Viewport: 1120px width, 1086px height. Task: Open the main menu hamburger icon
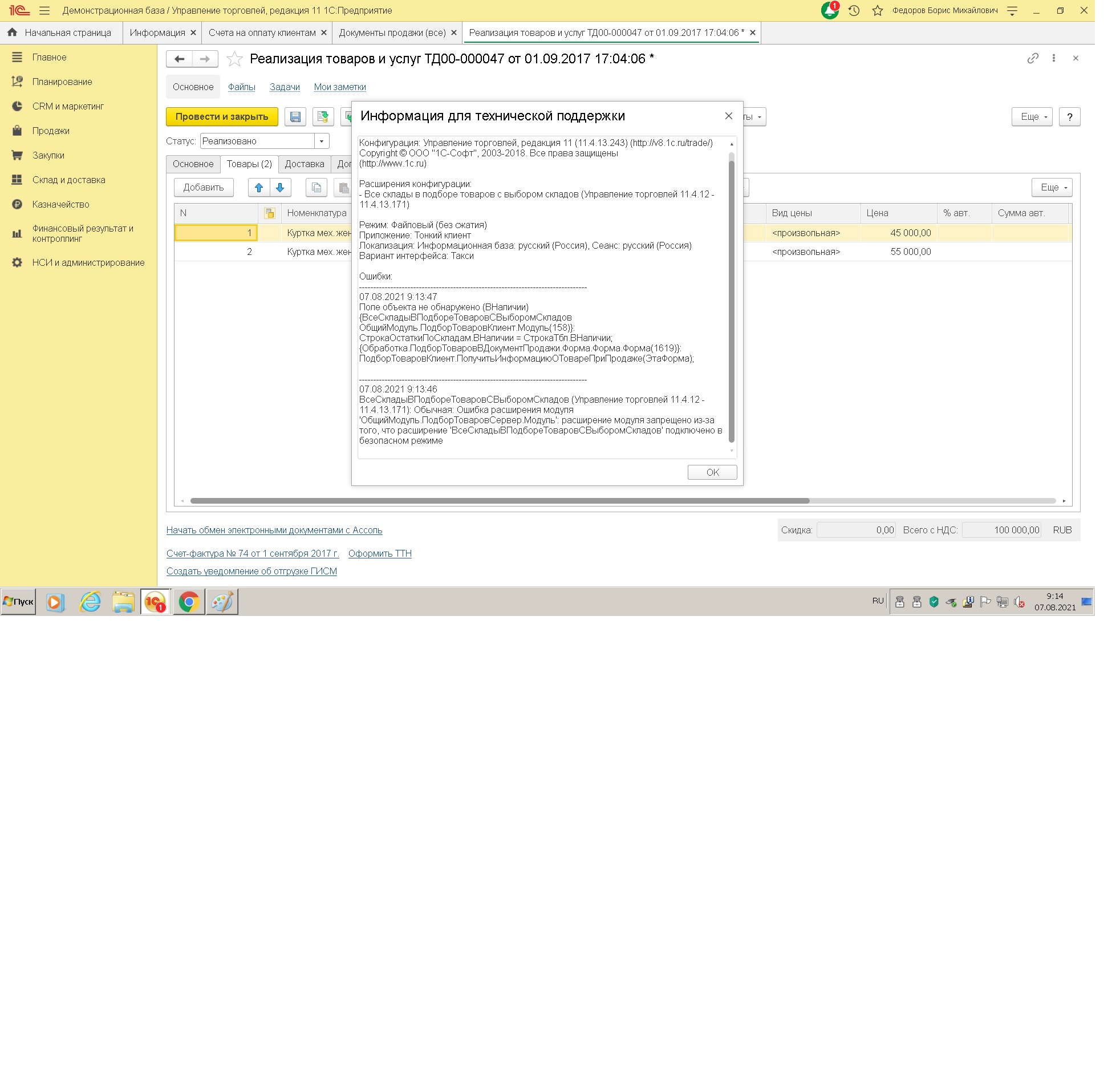tap(44, 10)
